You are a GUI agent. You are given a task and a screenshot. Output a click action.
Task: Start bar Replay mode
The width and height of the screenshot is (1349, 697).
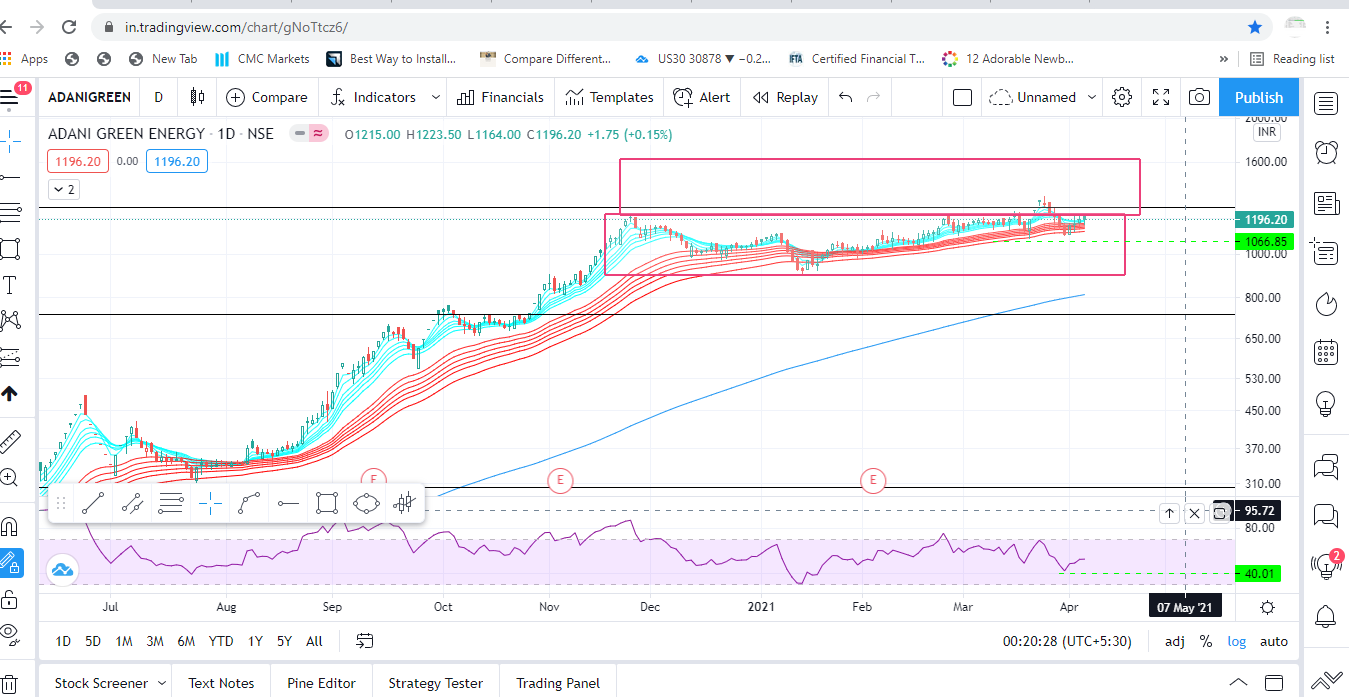tap(785, 97)
